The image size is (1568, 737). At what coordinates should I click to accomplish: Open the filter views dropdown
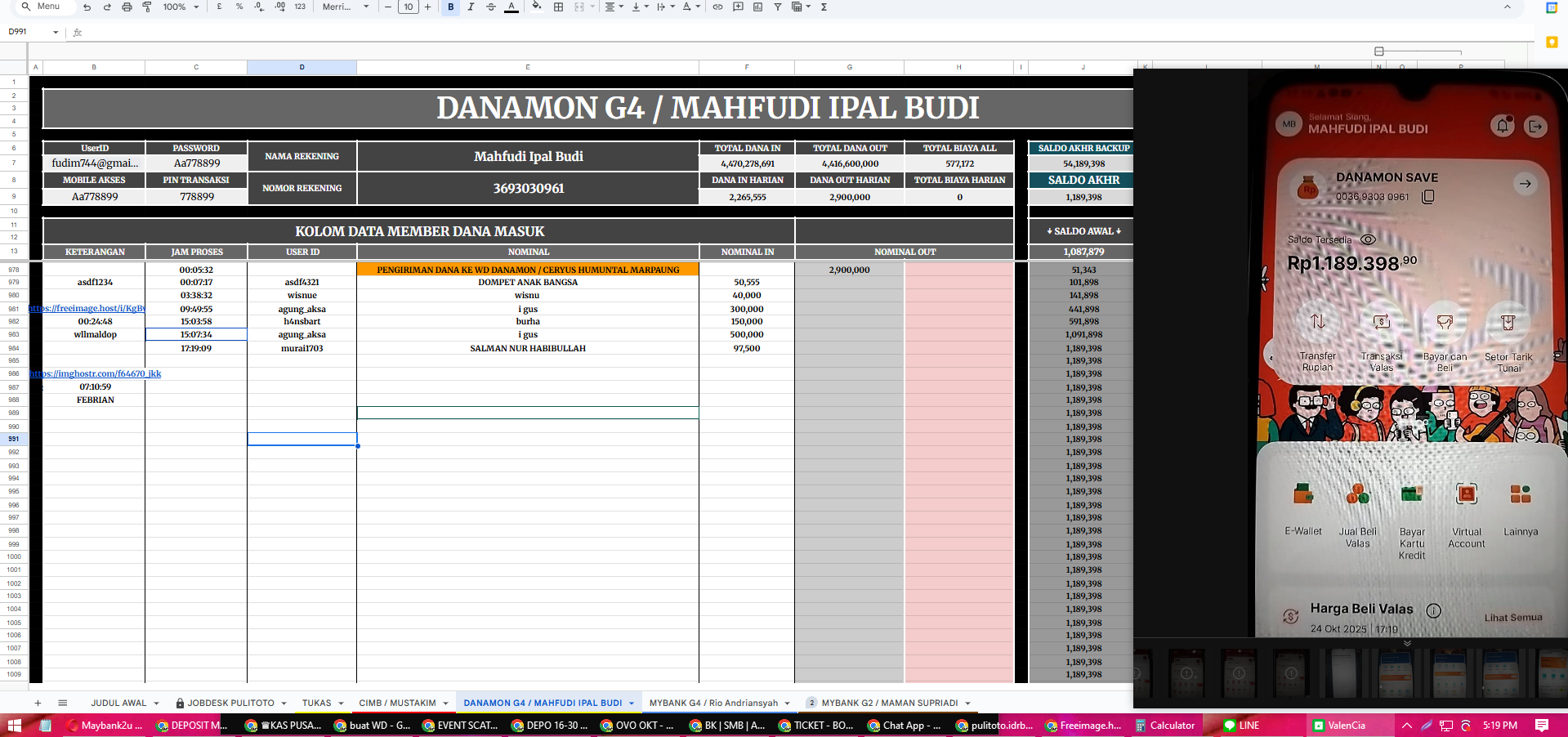(x=801, y=7)
